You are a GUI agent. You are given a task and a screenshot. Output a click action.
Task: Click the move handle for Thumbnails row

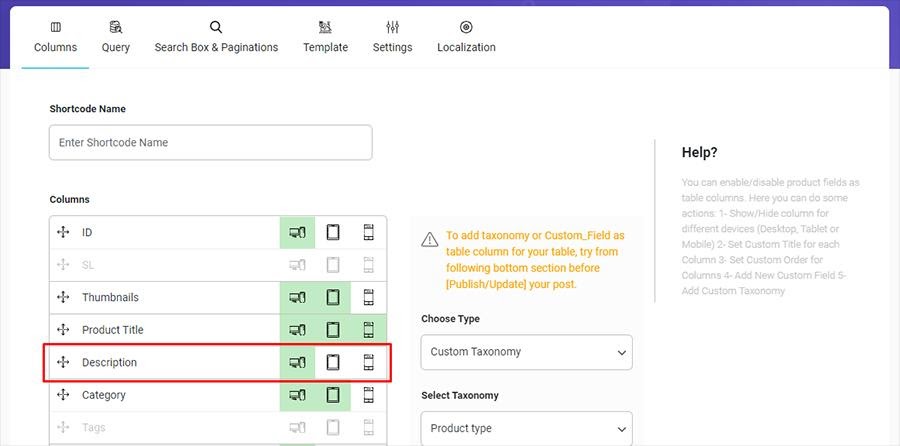tap(63, 297)
